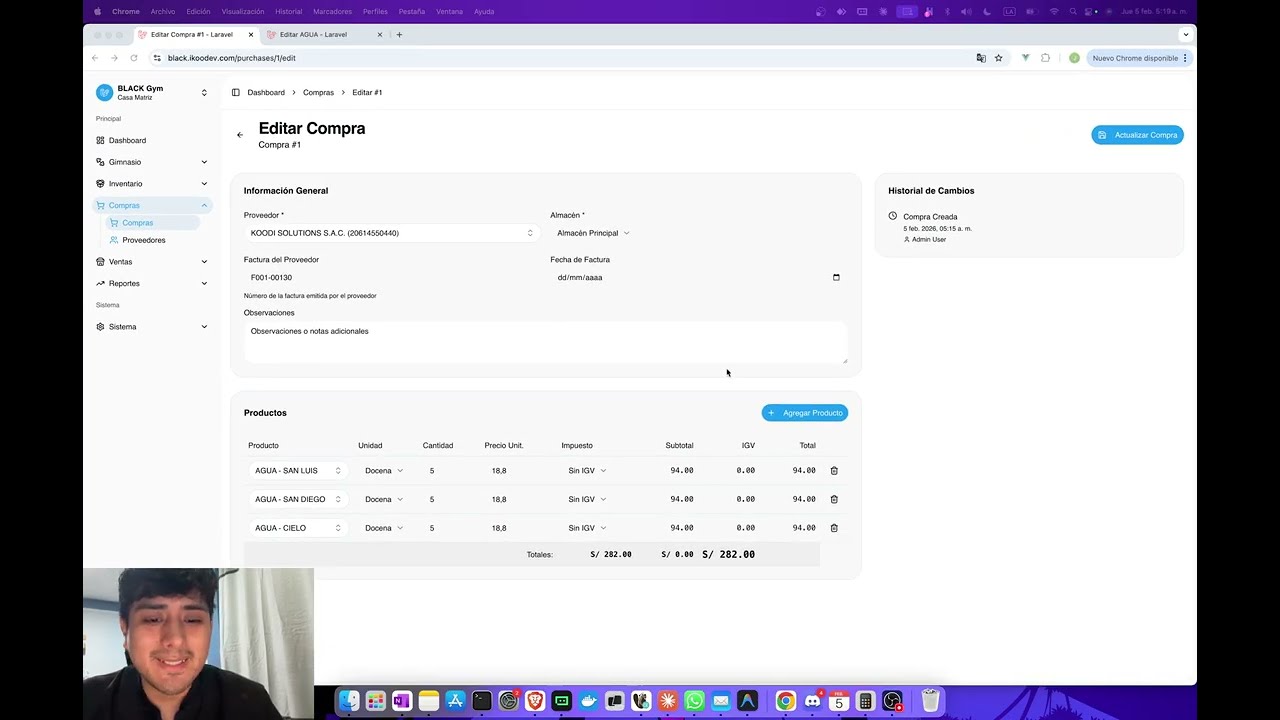Open the AGUA - SAN DIEGO product selector
This screenshot has width=1280, height=720.
click(x=298, y=499)
